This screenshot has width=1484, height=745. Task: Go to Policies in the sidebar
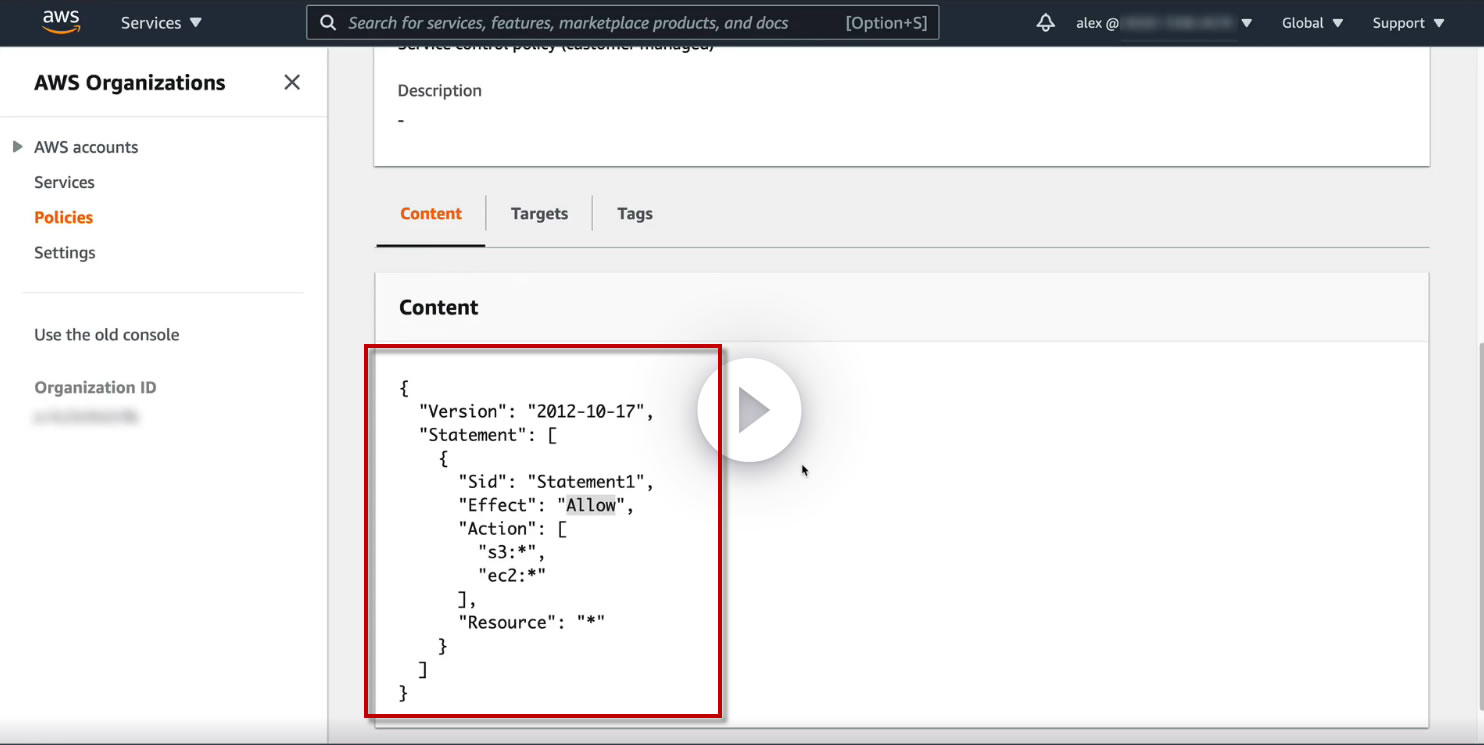(63, 217)
